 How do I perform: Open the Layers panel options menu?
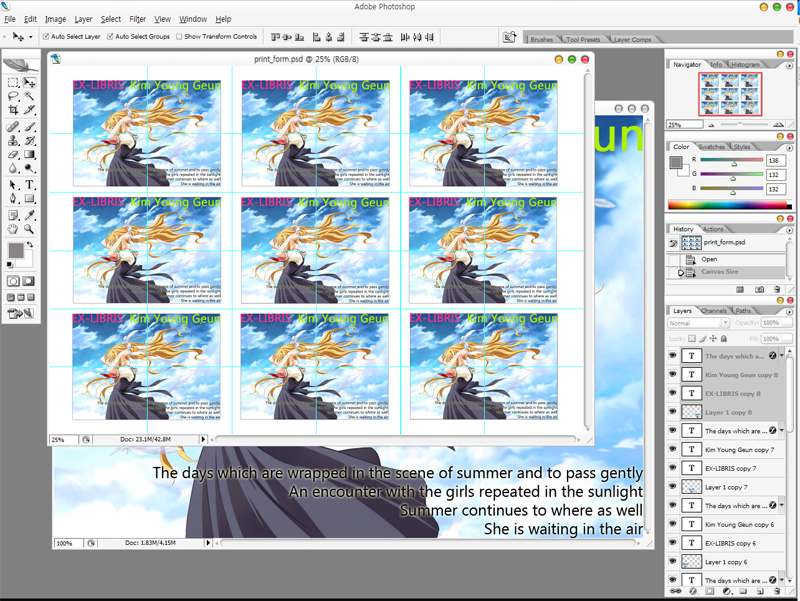coord(789,311)
